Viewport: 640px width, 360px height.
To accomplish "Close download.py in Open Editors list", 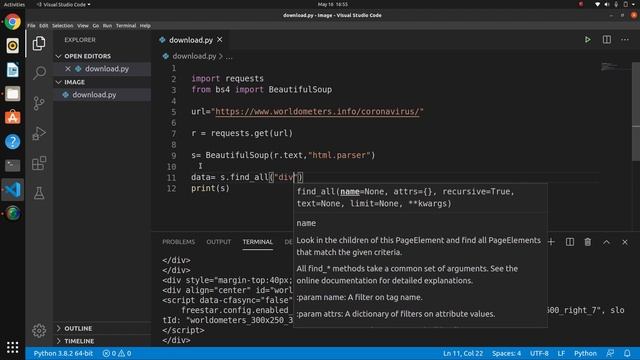I will point(68,69).
